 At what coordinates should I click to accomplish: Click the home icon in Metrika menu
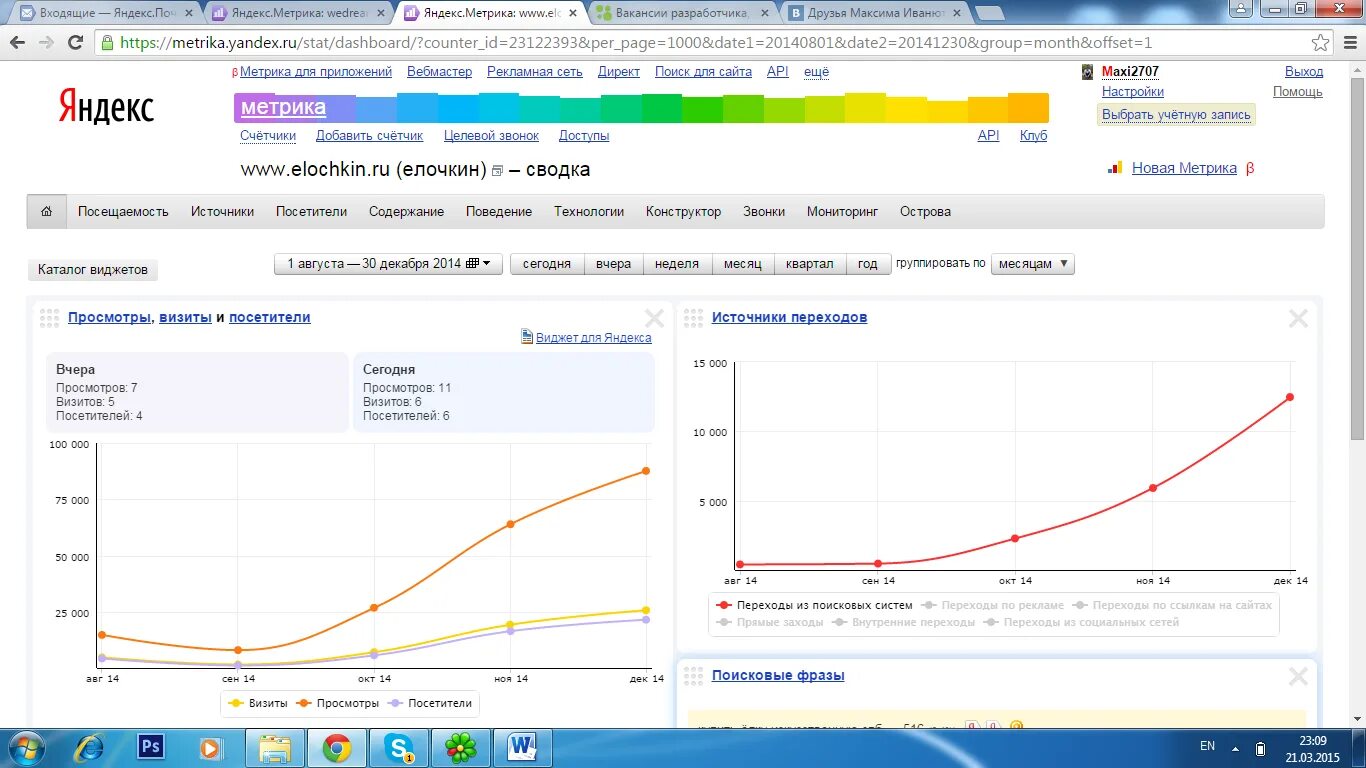46,212
